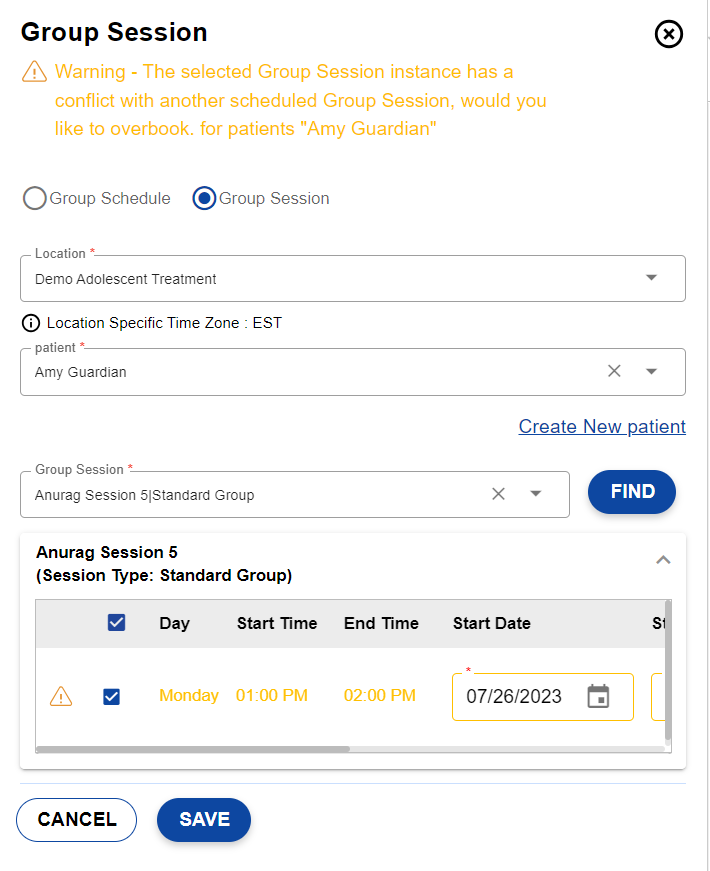The height and width of the screenshot is (871, 710).
Task: Select the Group Session radio button
Action: (x=204, y=198)
